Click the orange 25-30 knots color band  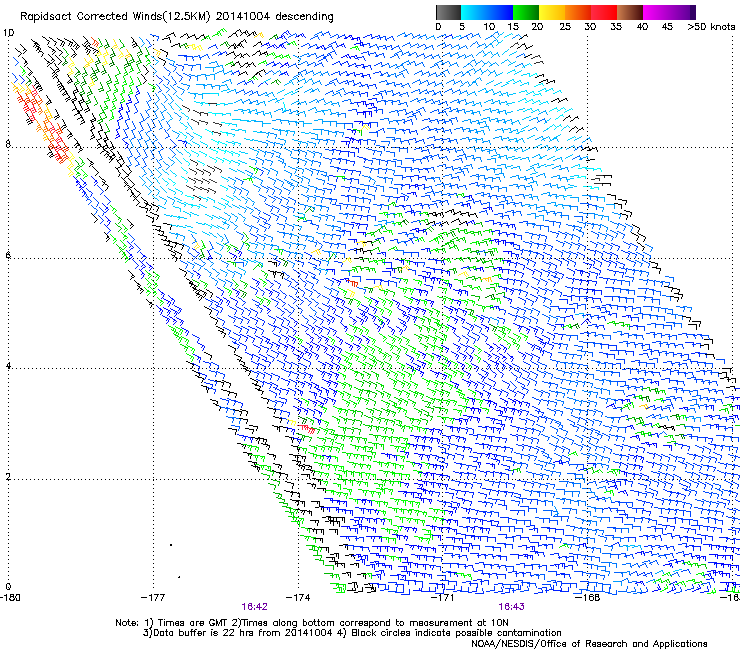click(x=578, y=12)
